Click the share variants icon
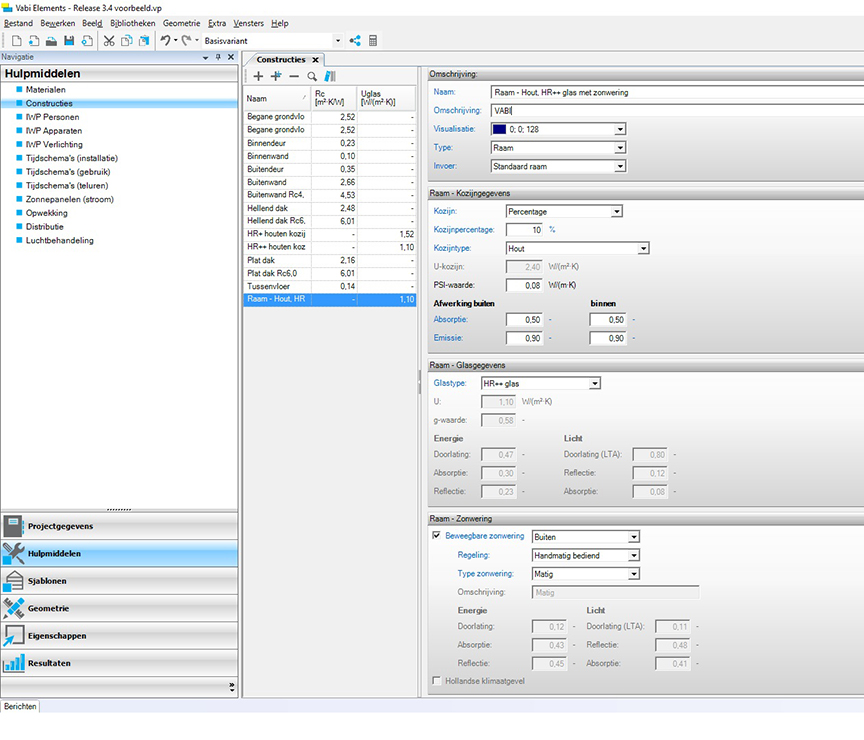 (x=355, y=41)
